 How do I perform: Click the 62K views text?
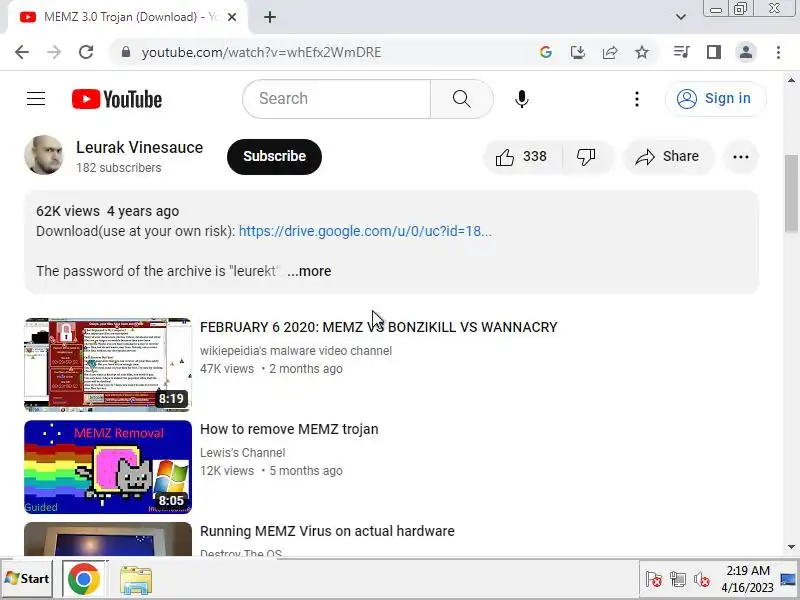[68, 211]
